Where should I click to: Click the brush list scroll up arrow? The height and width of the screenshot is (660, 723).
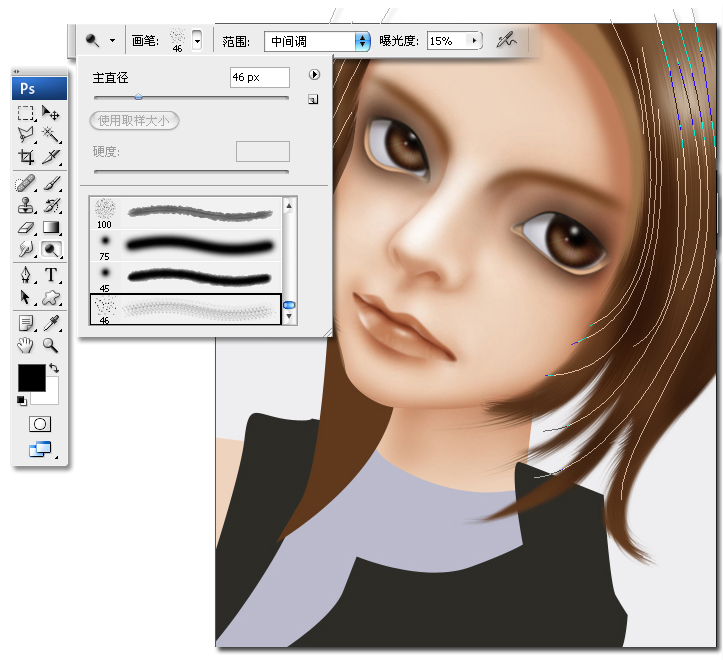coord(289,206)
